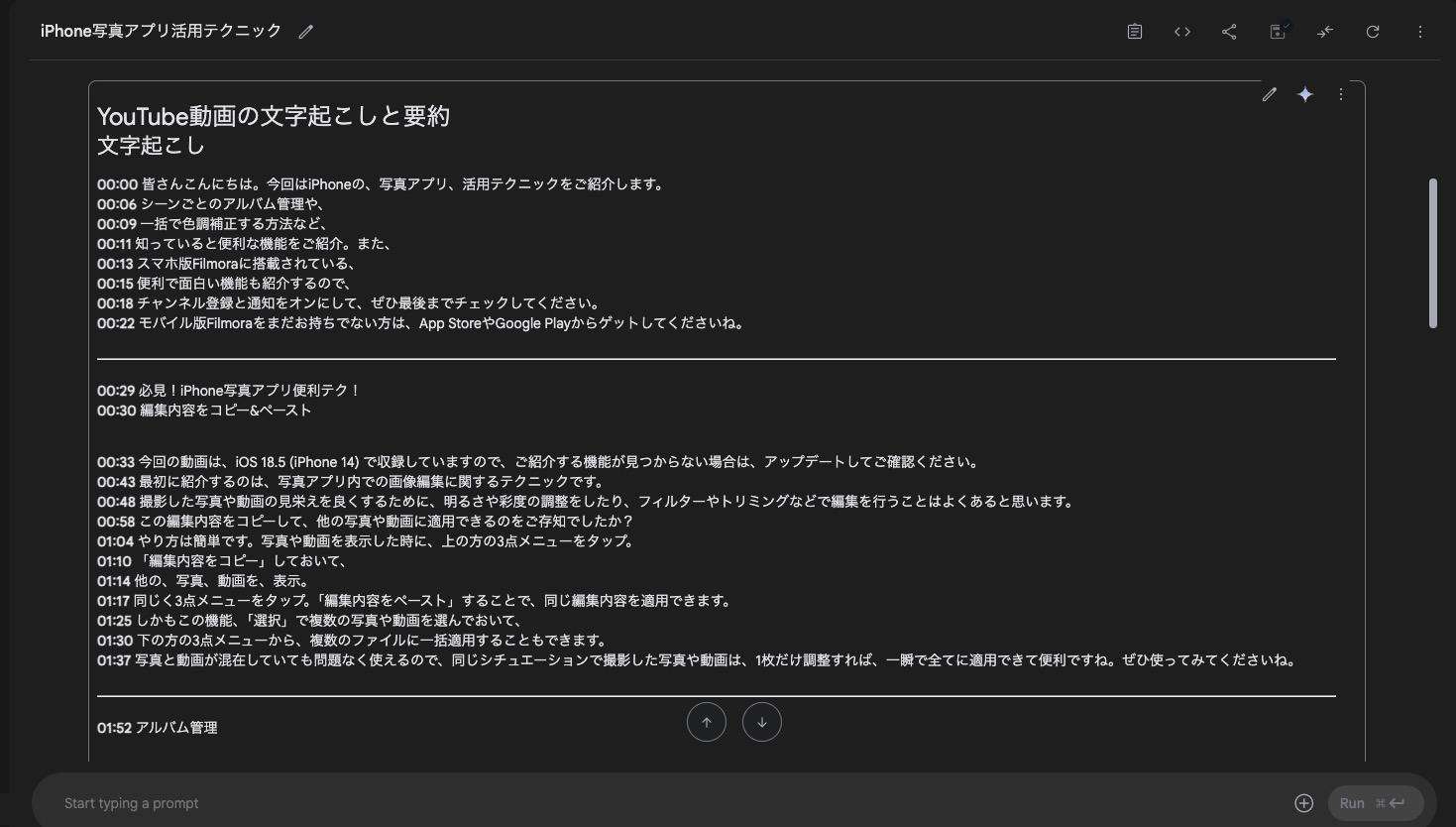Click the 00:18 'チャンネル登録と通知' line

[x=349, y=303]
